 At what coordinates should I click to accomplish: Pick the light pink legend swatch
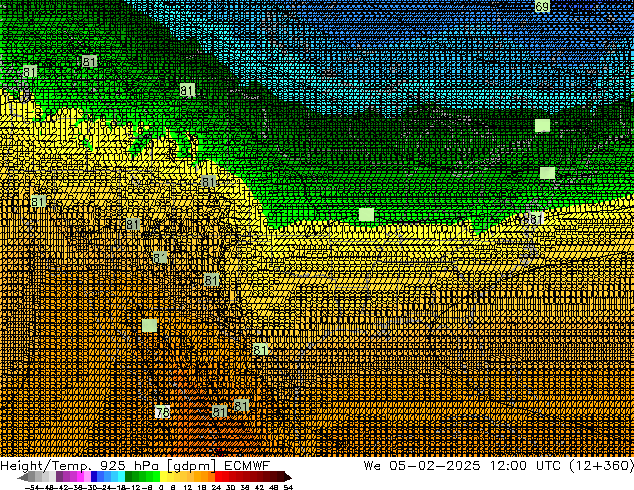[87, 477]
